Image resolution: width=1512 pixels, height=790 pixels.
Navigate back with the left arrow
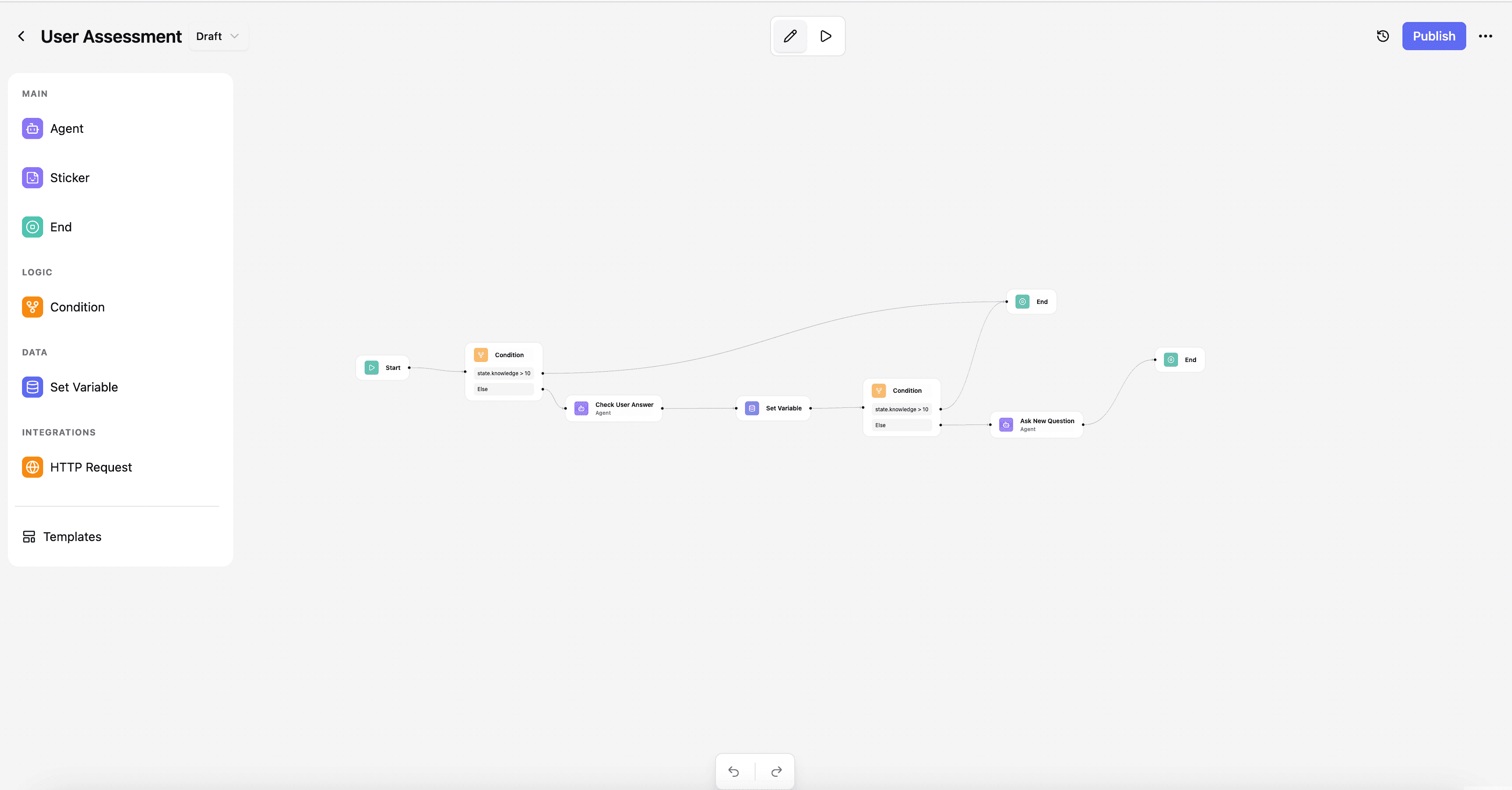click(x=21, y=36)
